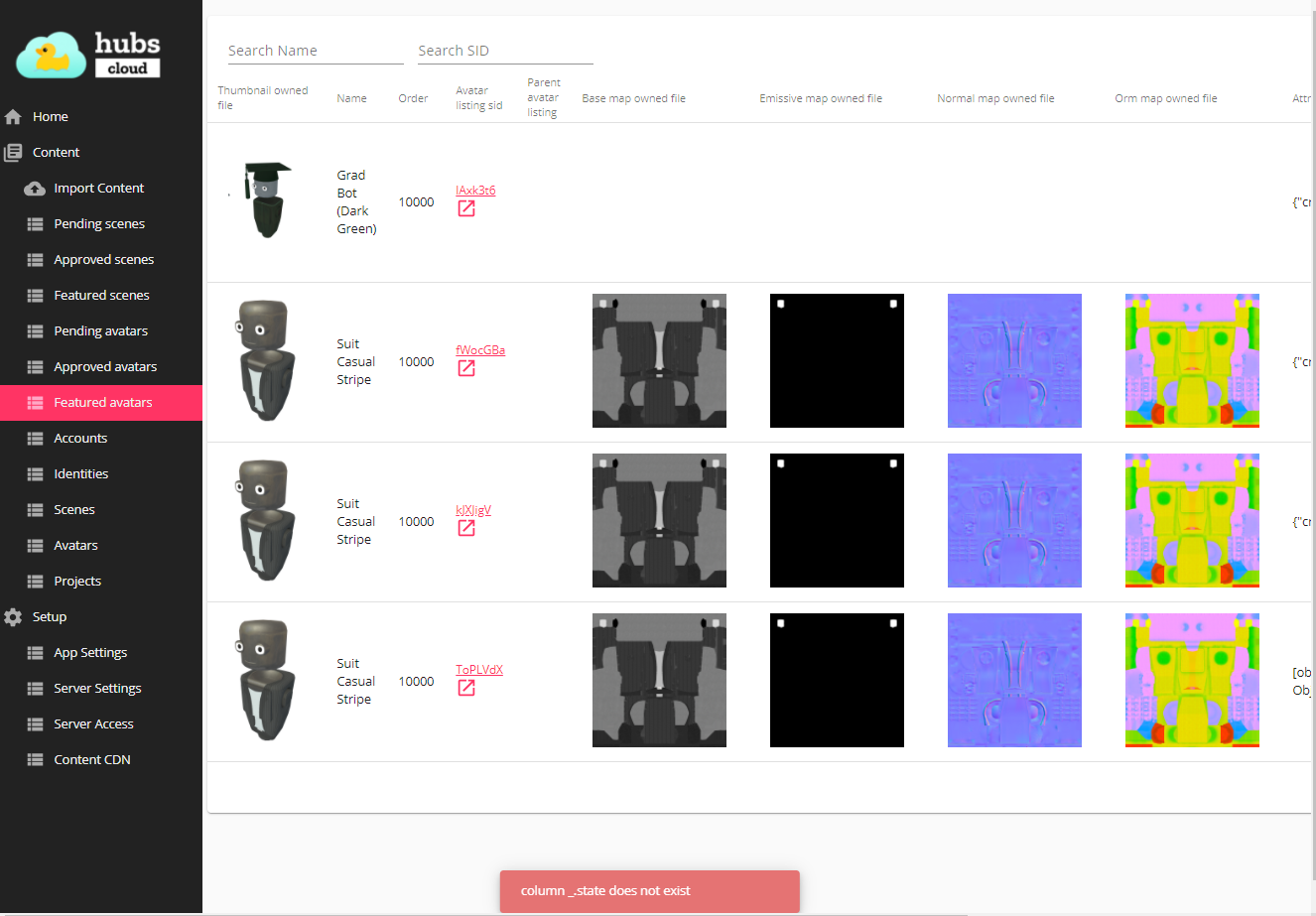The height and width of the screenshot is (916, 1316).
Task: Click the Import Content cloud upload icon
Action: coord(35,189)
